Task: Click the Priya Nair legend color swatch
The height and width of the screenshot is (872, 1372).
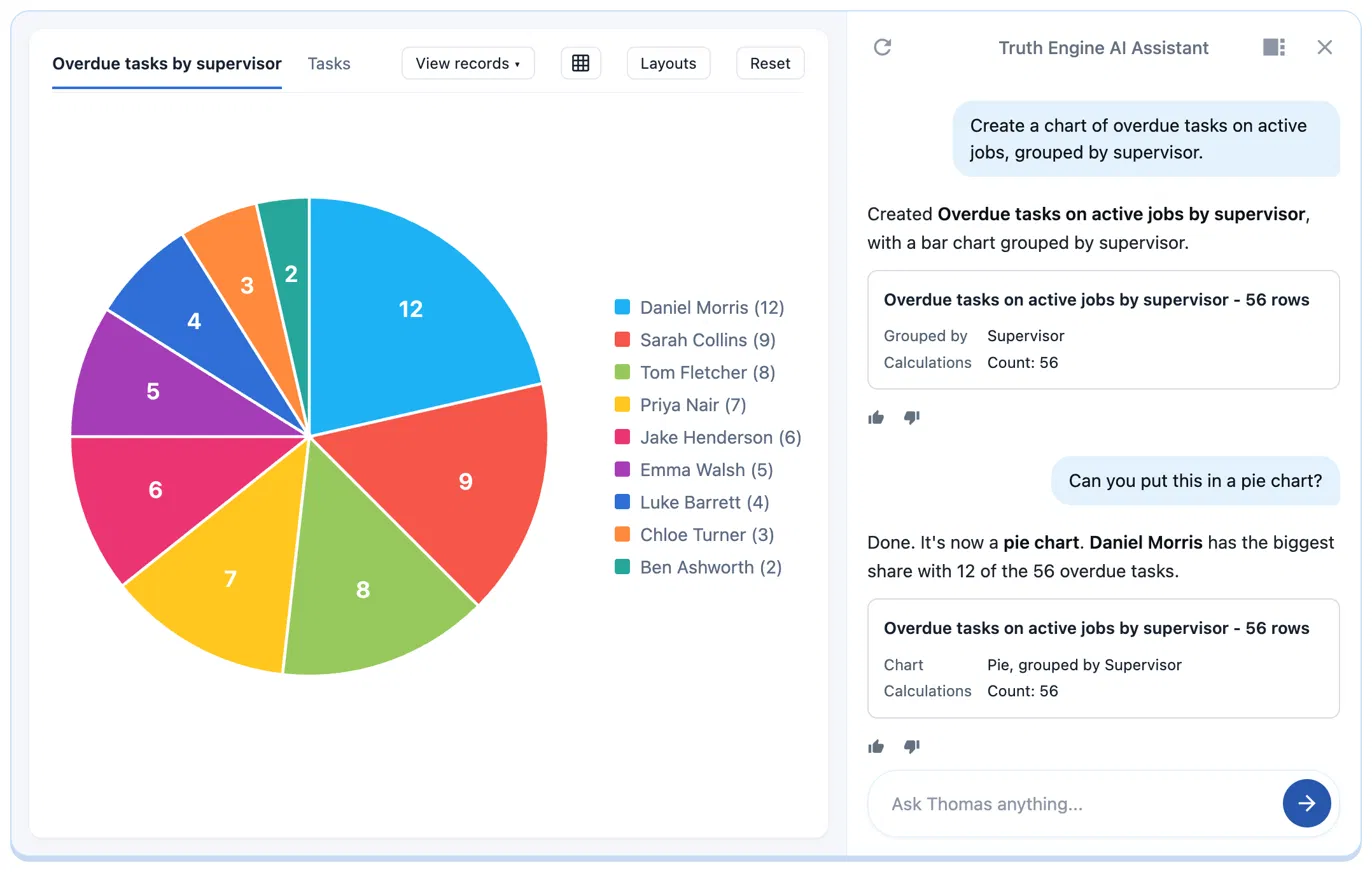Action: point(622,405)
